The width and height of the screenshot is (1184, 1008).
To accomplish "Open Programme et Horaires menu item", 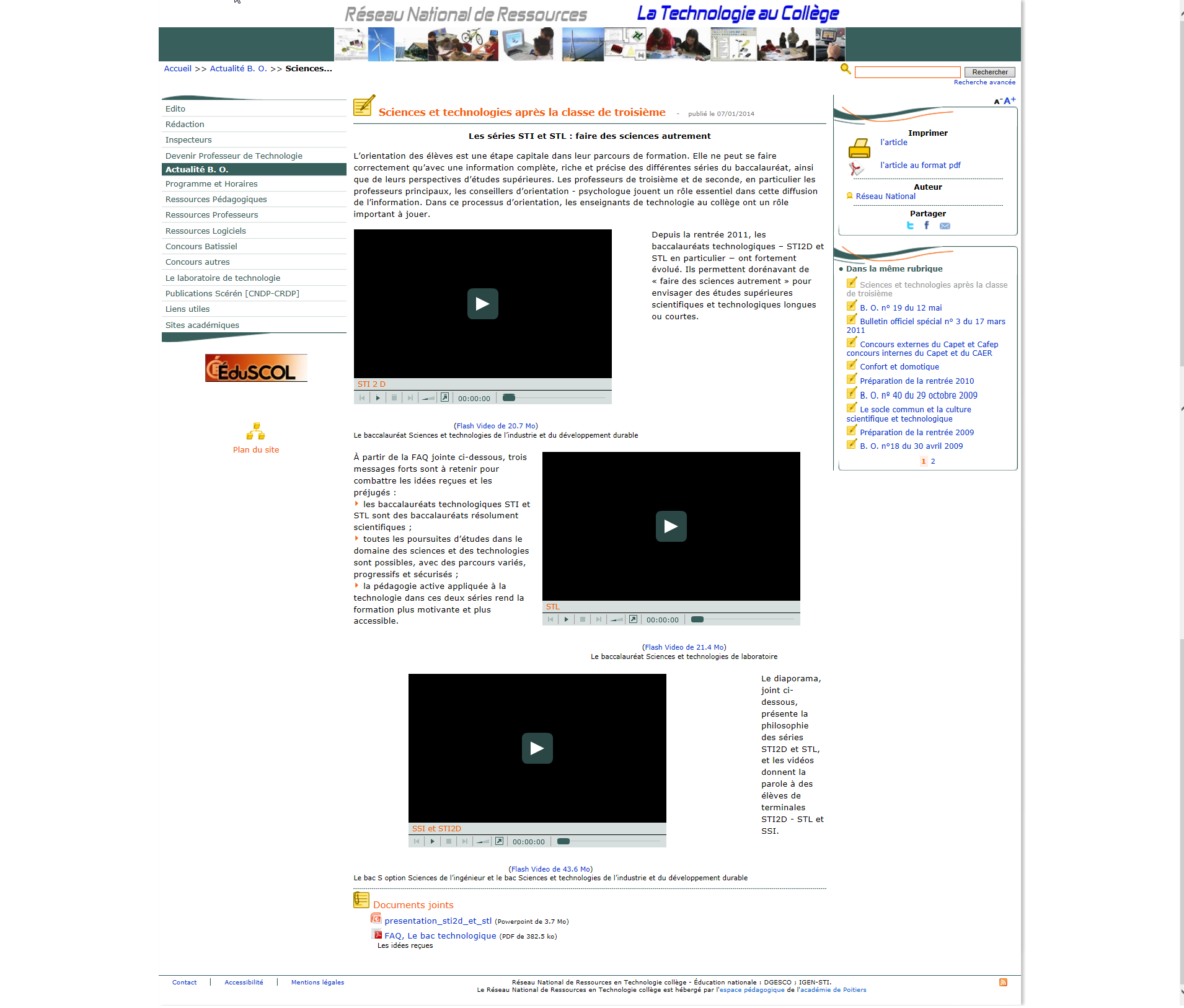I will click(211, 184).
